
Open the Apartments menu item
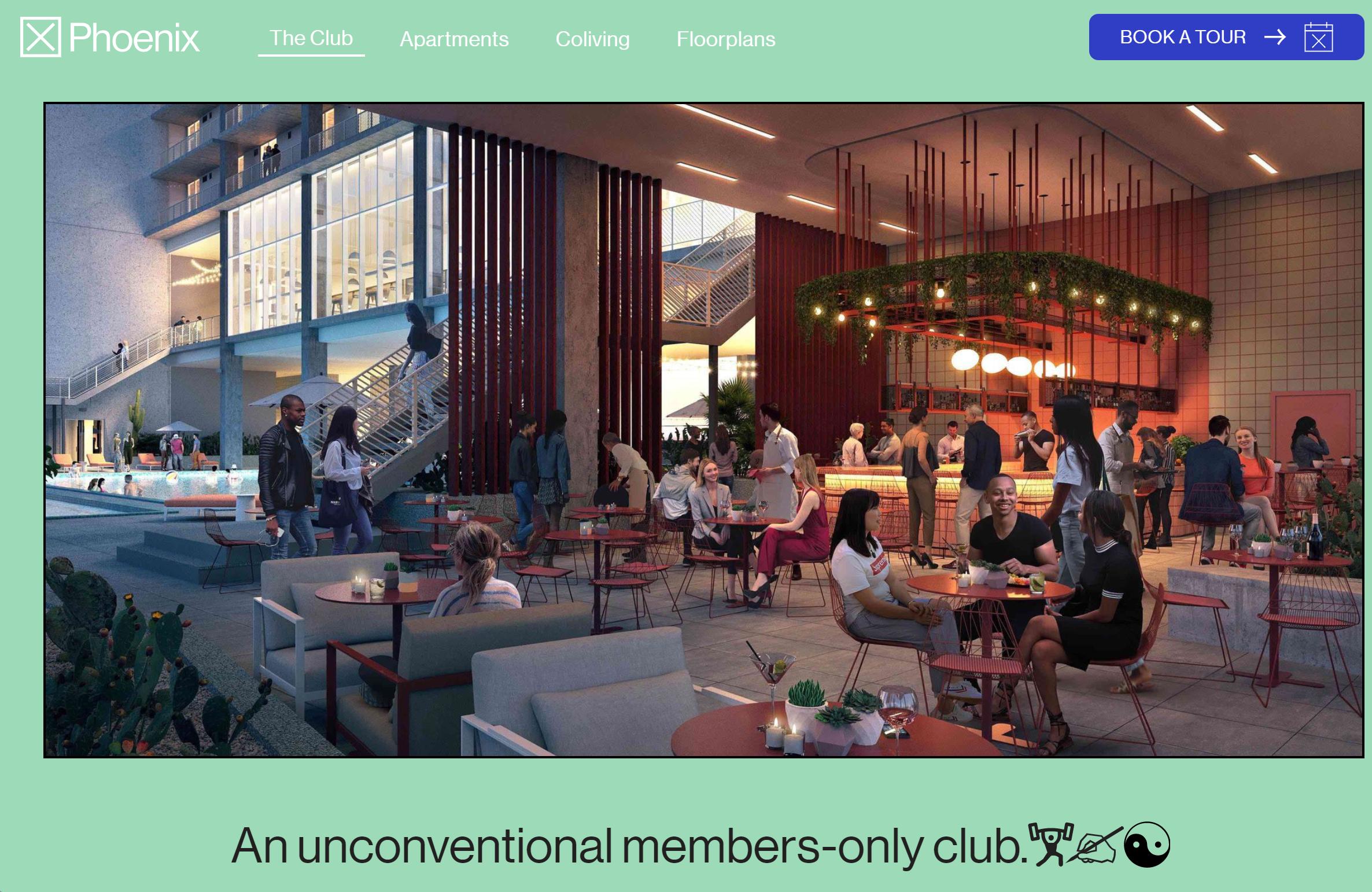pyautogui.click(x=454, y=39)
